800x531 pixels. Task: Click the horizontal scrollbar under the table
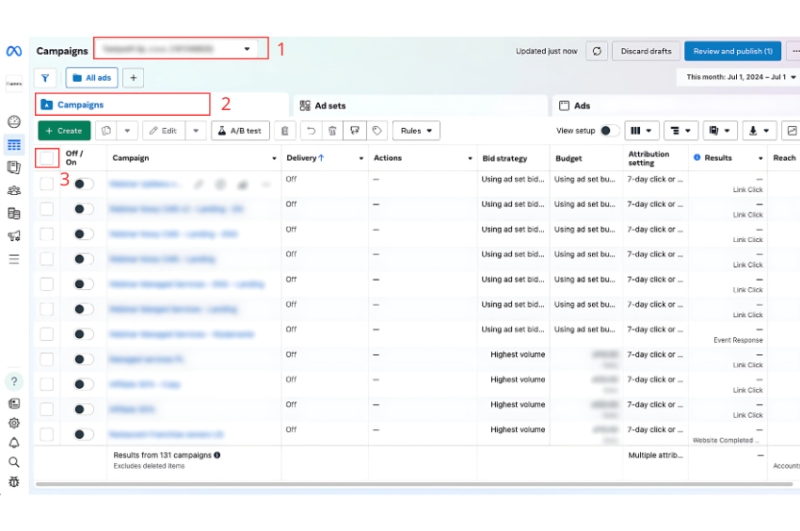pyautogui.click(x=414, y=484)
